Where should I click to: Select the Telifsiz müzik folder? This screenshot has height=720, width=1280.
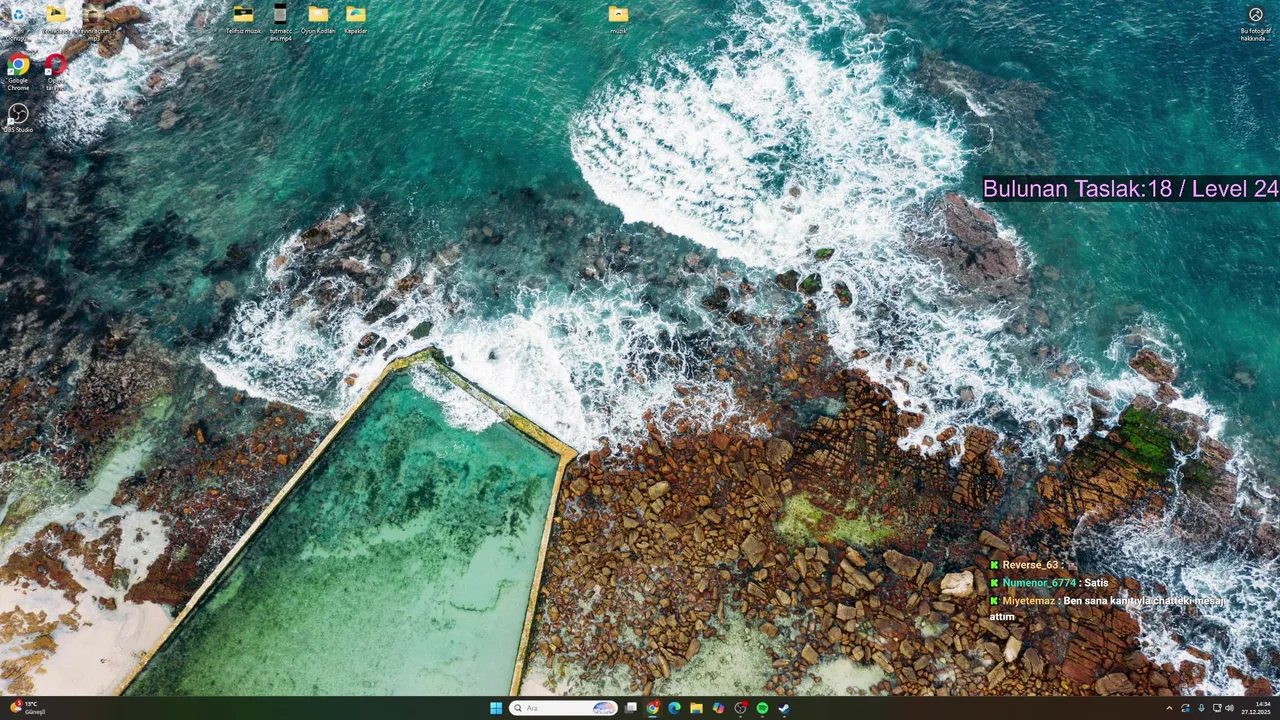point(243,20)
